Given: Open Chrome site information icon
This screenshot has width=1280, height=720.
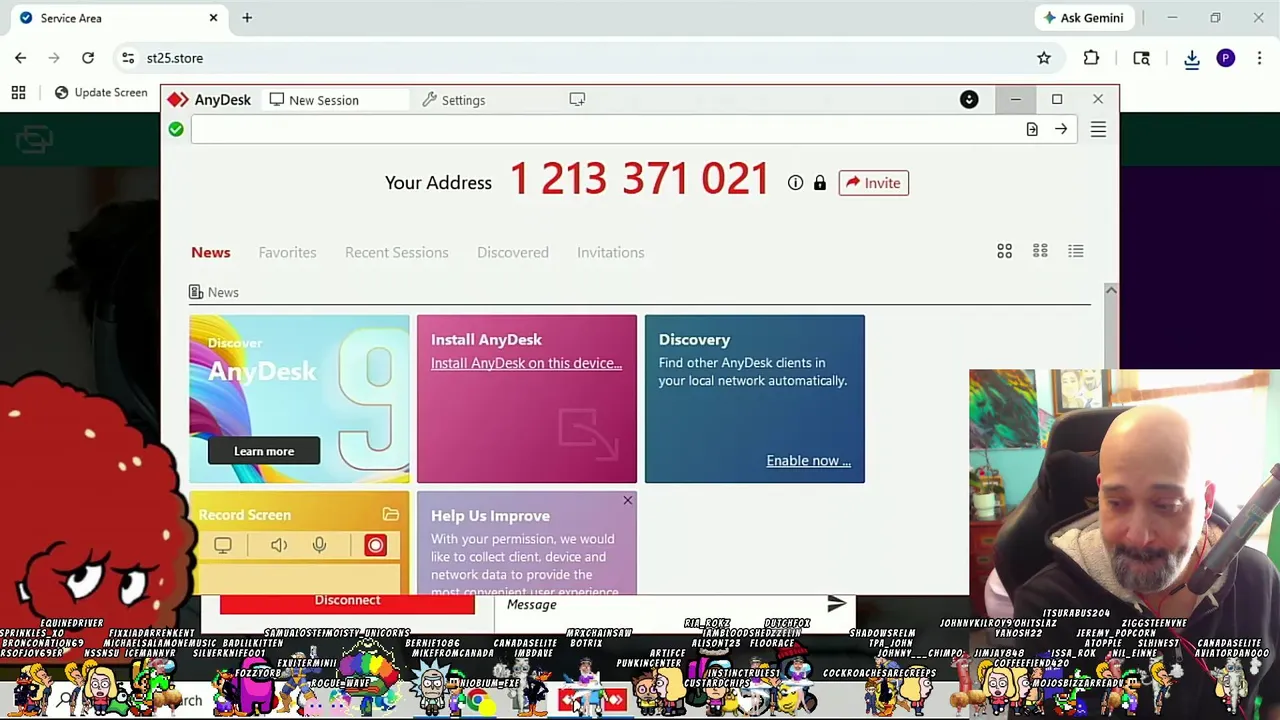Looking at the screenshot, I should (128, 58).
